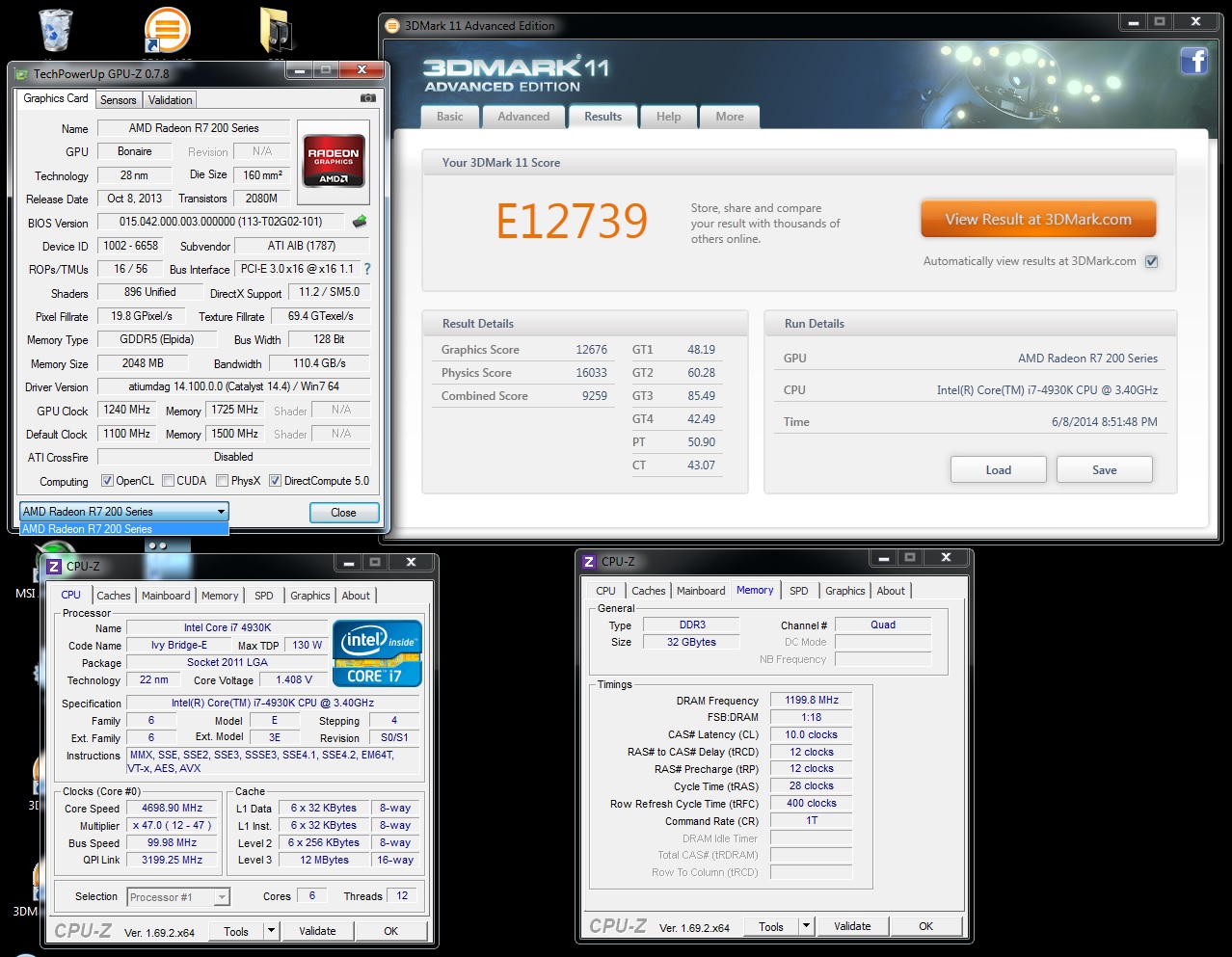Open the More tab in 3DMark 11
The image size is (1232, 957).
[x=730, y=117]
